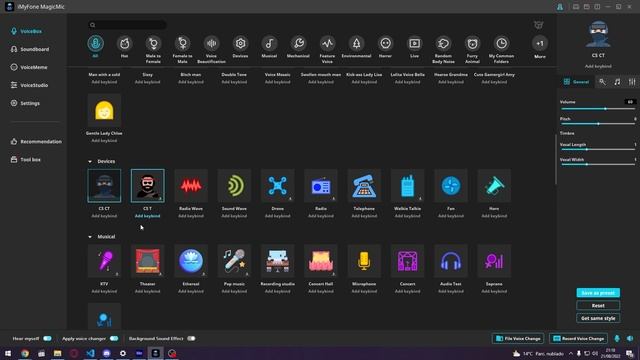
Task: Select the CS CT voice
Action: tap(104, 186)
